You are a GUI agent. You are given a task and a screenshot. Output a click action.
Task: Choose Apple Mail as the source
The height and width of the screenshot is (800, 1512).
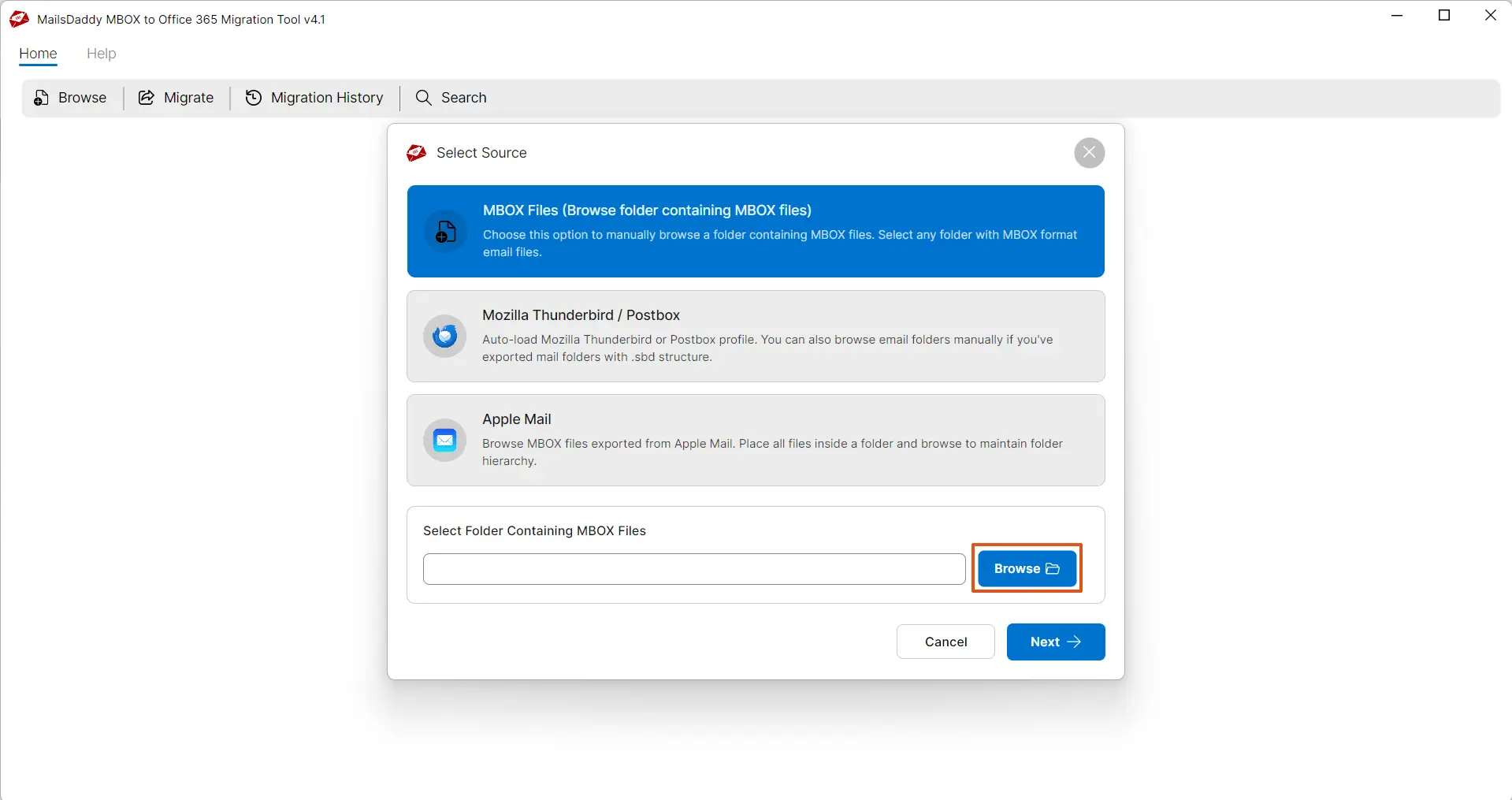tap(755, 440)
